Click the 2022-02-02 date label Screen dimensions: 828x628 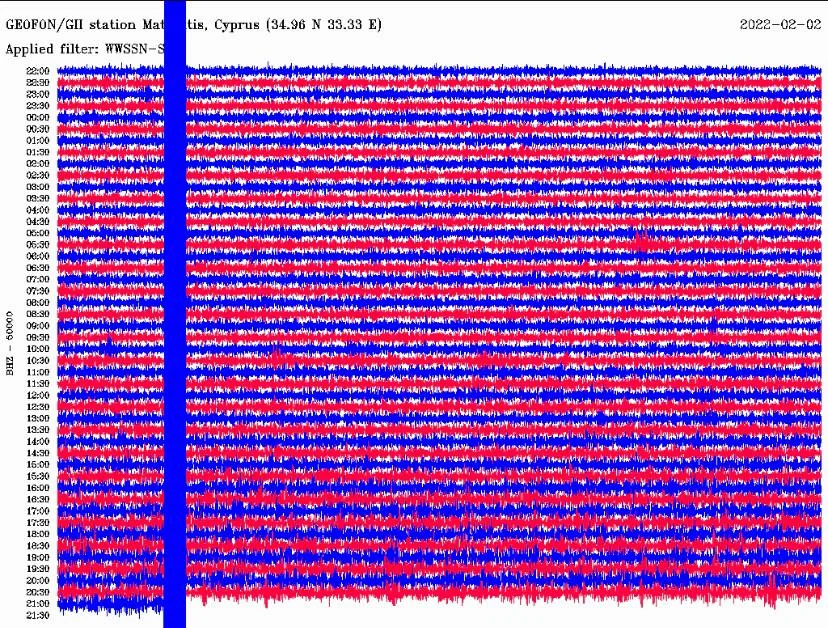[x=783, y=25]
